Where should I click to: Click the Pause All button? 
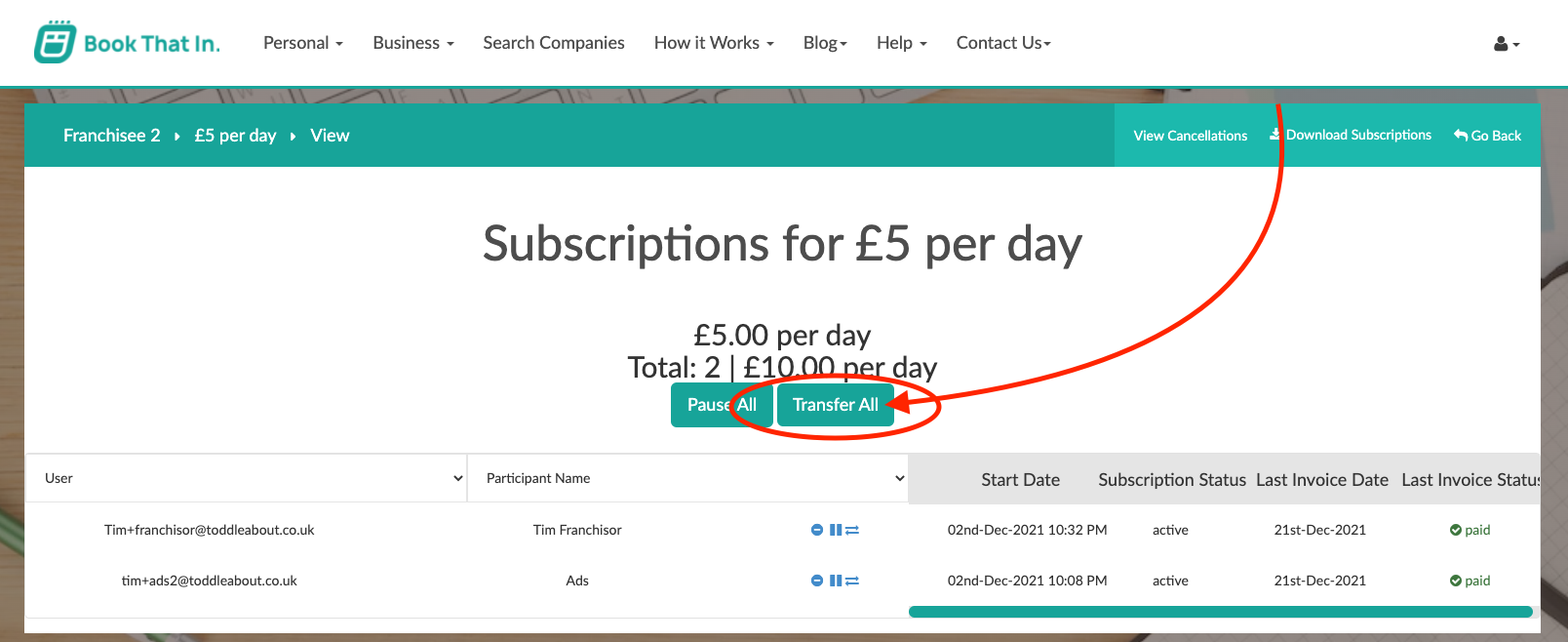pos(722,405)
